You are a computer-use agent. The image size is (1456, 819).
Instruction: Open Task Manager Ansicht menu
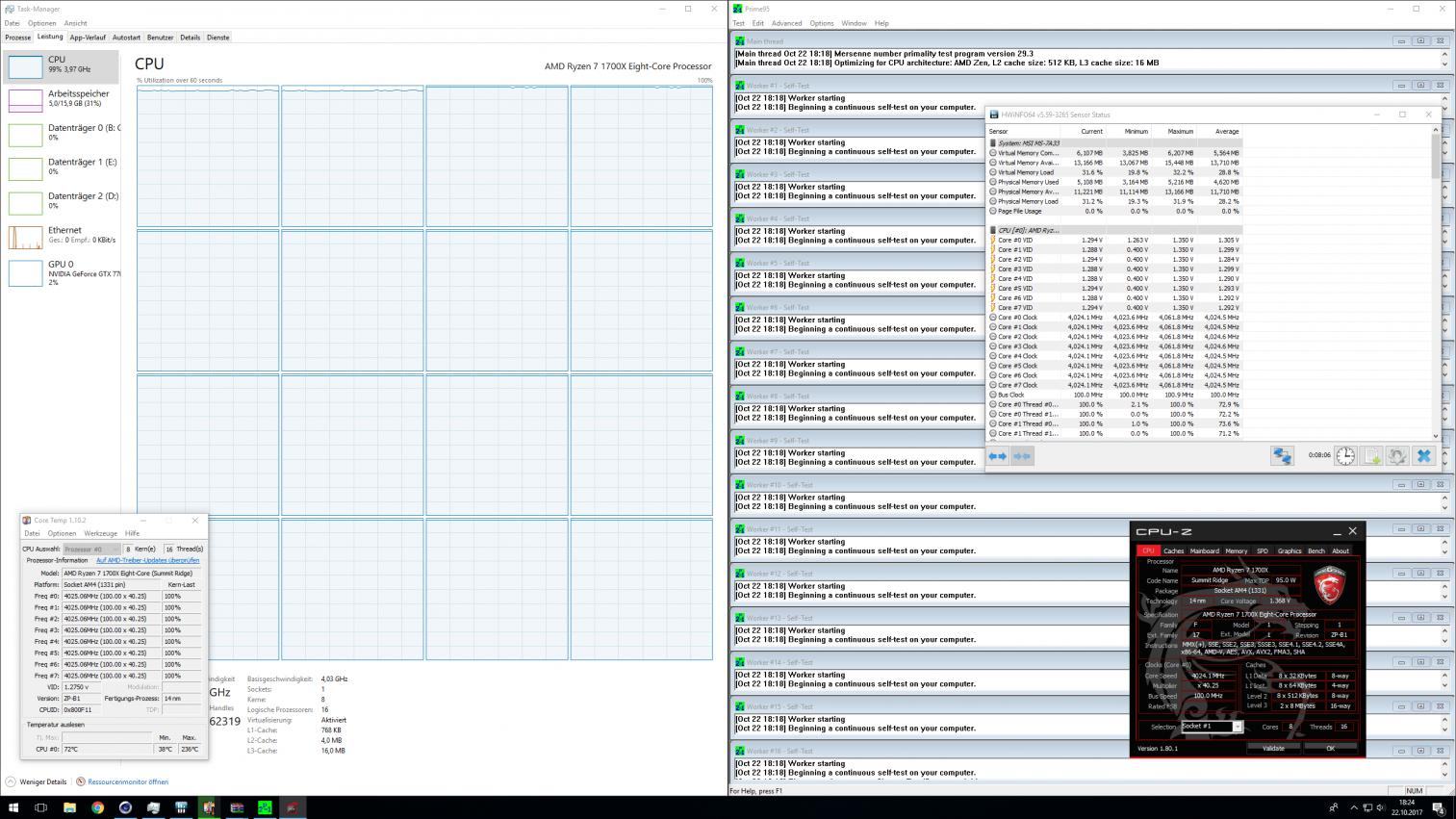pyautogui.click(x=75, y=23)
